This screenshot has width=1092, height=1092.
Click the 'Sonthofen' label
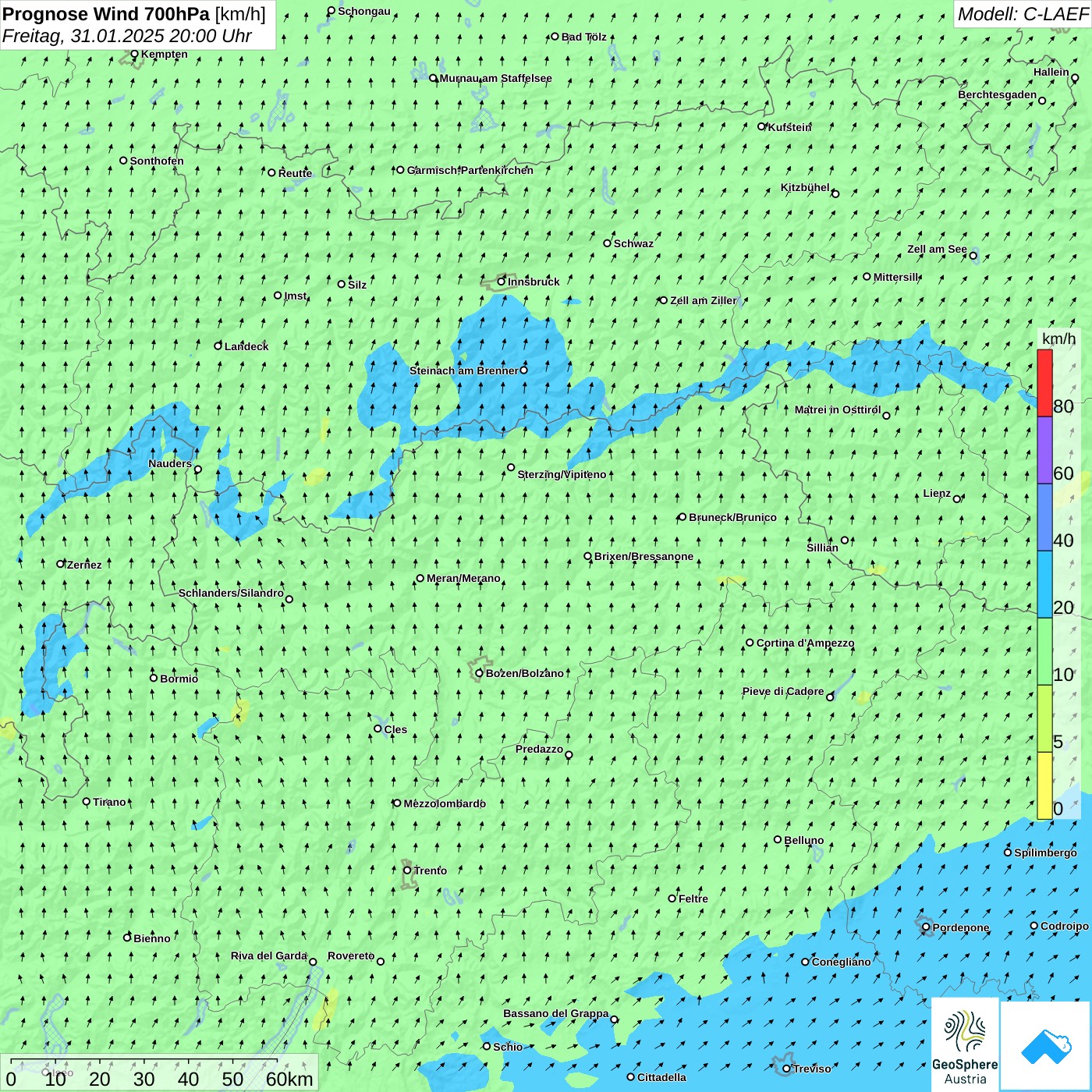coord(157,161)
